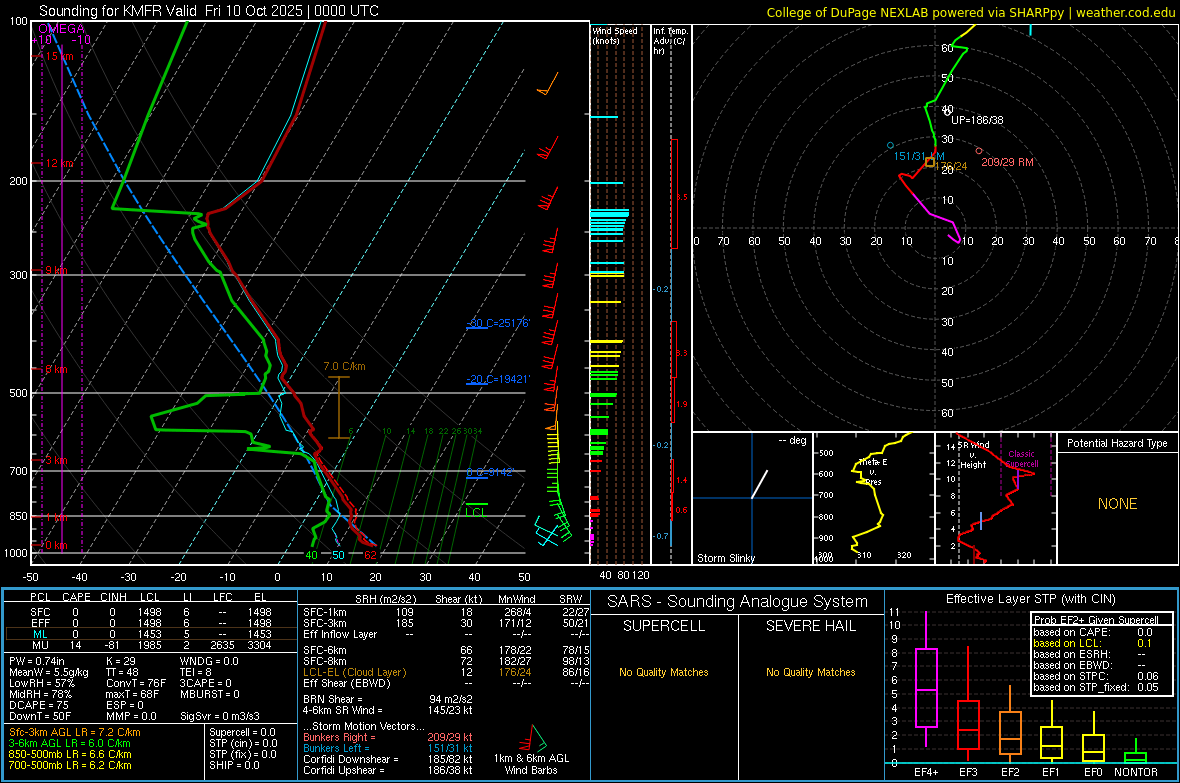This screenshot has width=1180, height=783.
Task: Click the green LCL label on skew-T
Action: coord(475,512)
